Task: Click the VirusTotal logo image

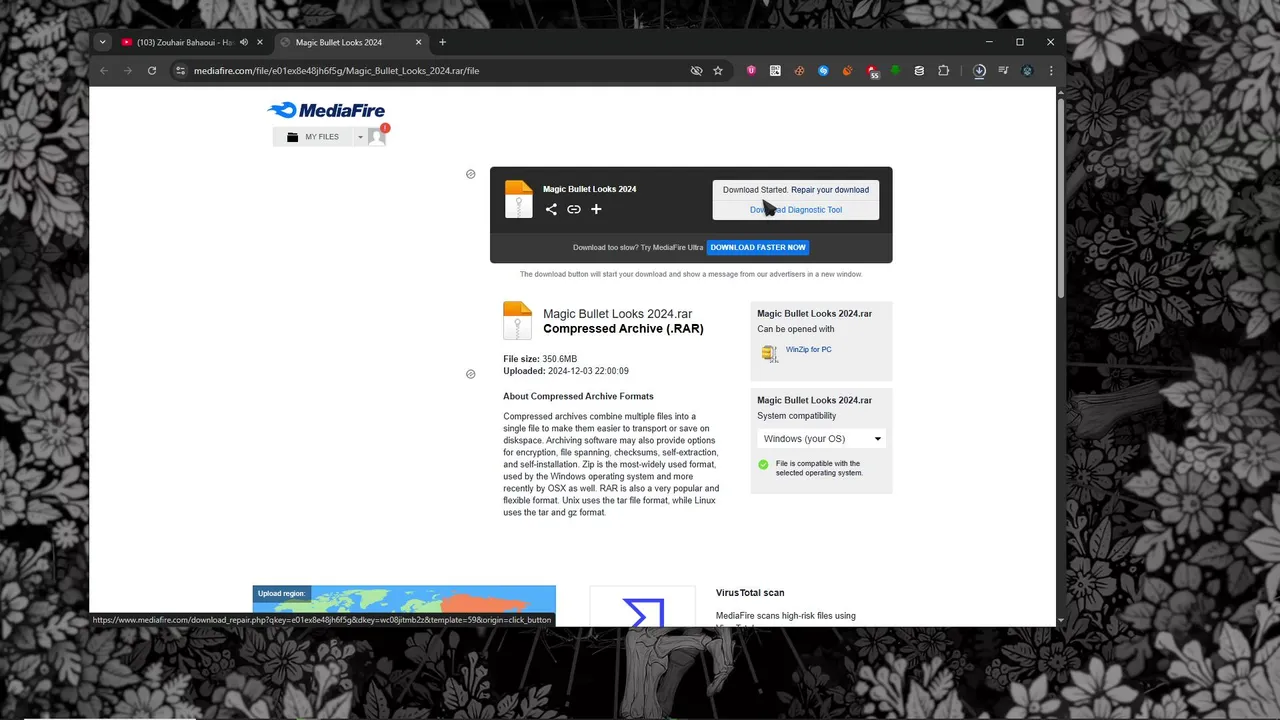Action: [642, 607]
